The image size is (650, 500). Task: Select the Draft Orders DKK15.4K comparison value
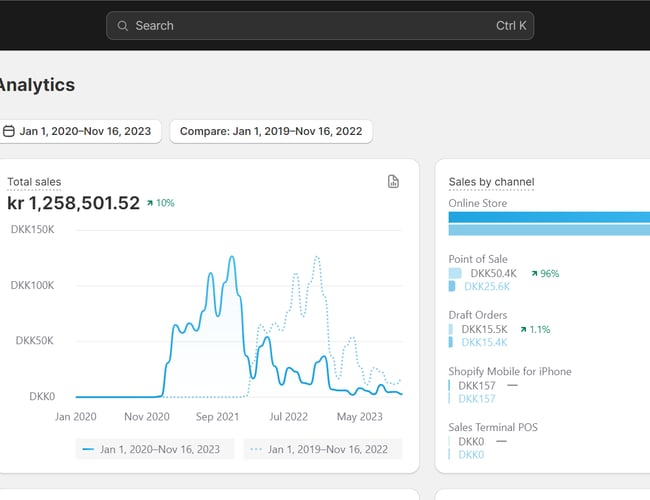pos(484,342)
